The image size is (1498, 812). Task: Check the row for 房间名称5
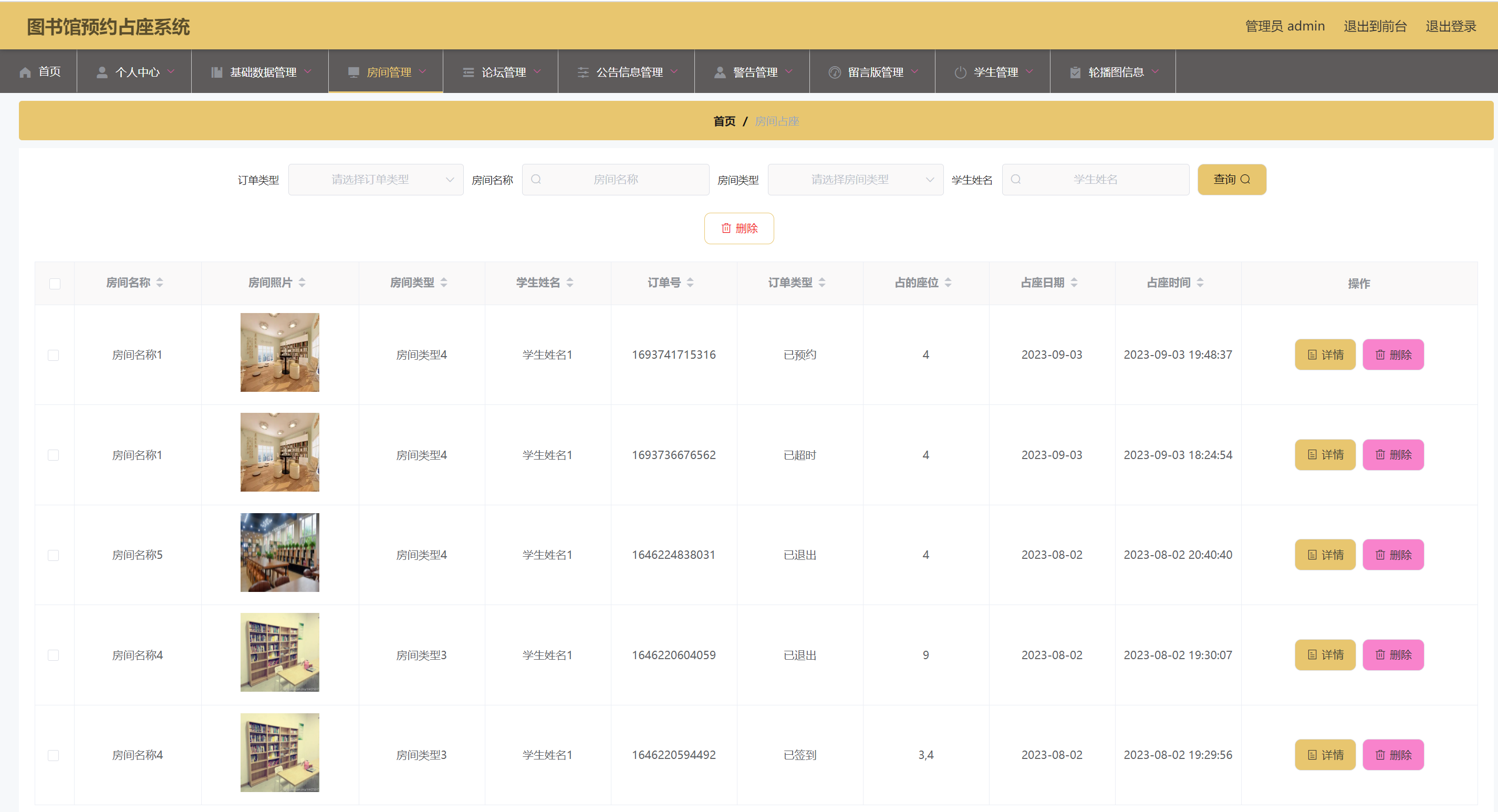(54, 556)
